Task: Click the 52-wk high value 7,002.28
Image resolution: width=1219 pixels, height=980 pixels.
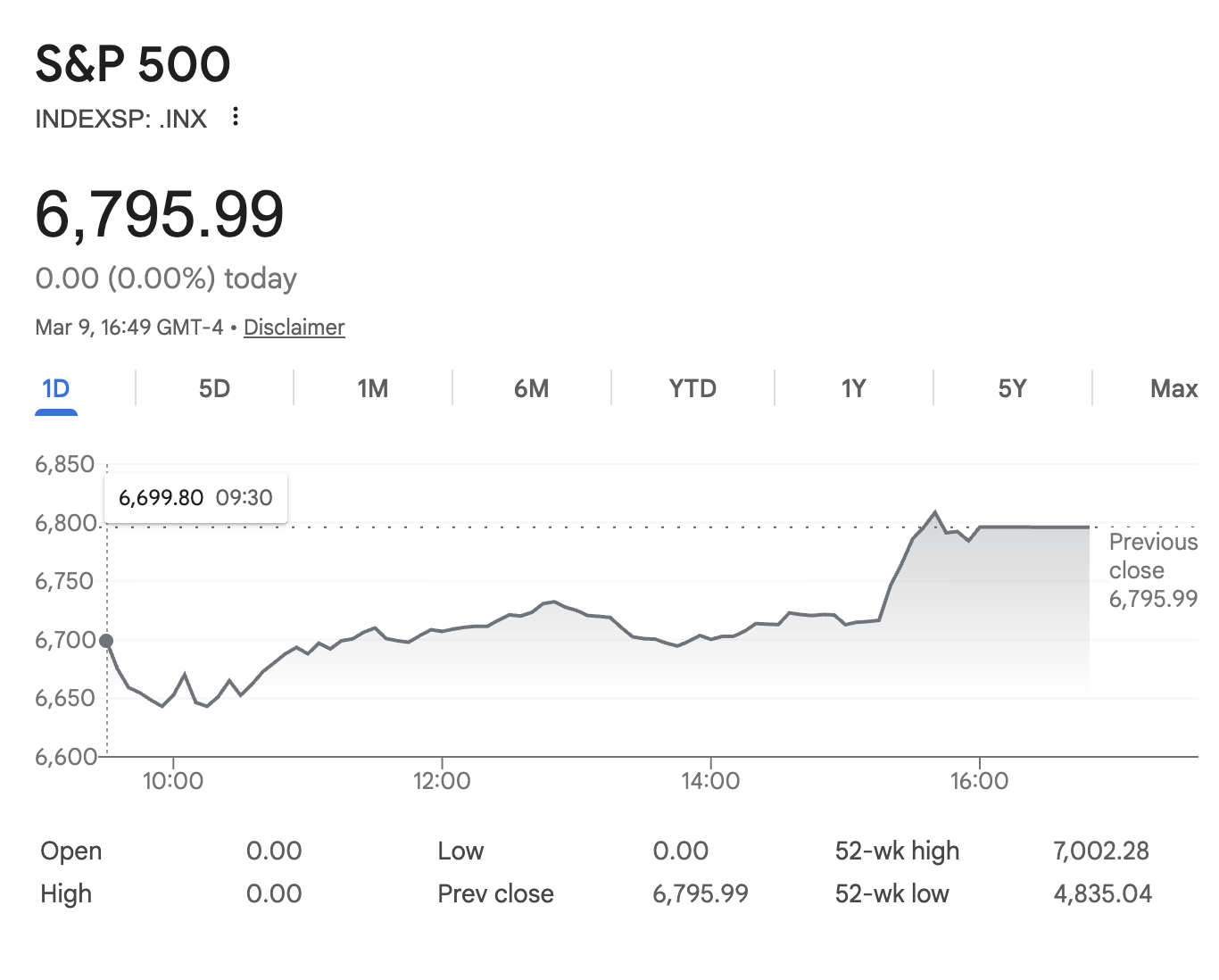Action: 1102,851
